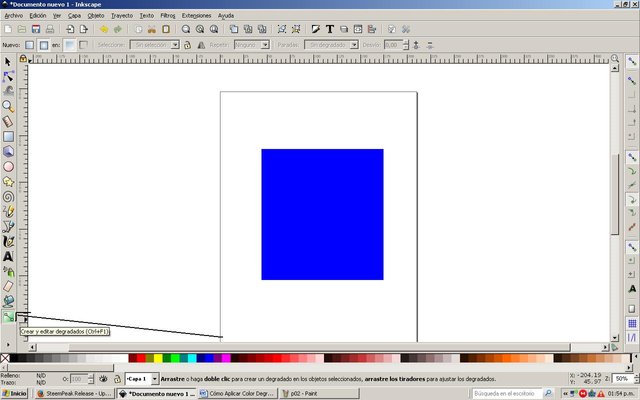
Task: Select the 3D Box tool
Action: (x=8, y=151)
